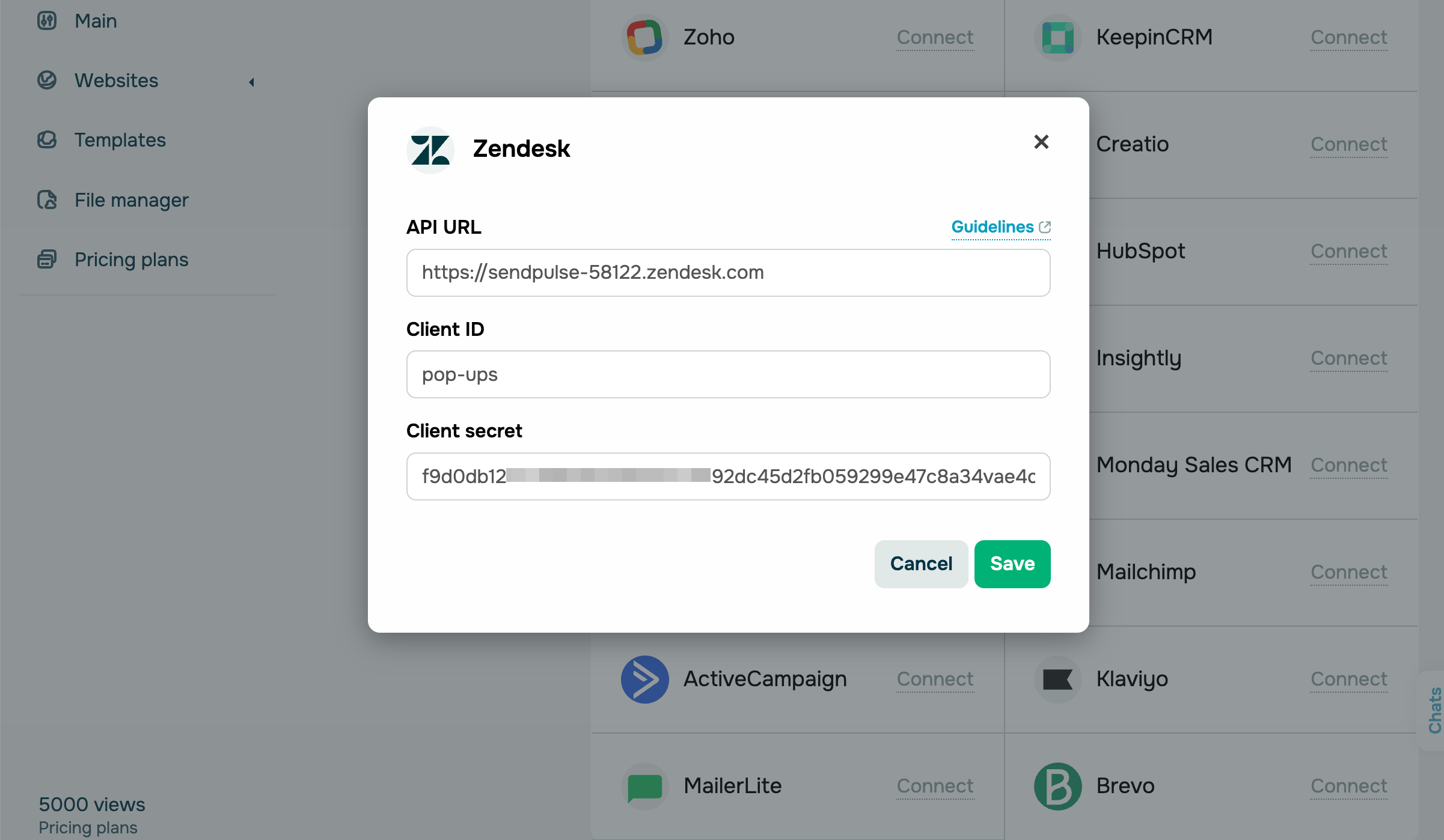Click the Pricing plans sidebar icon

[x=47, y=260]
